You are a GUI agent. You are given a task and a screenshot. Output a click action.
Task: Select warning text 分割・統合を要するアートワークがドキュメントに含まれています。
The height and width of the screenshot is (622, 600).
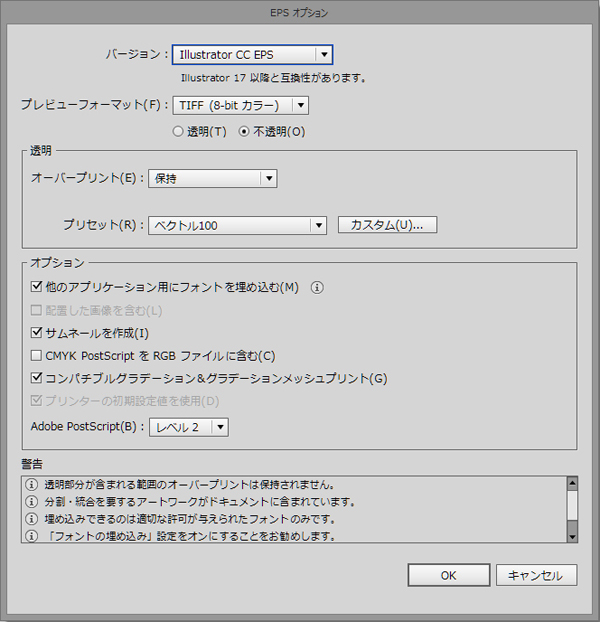click(200, 502)
